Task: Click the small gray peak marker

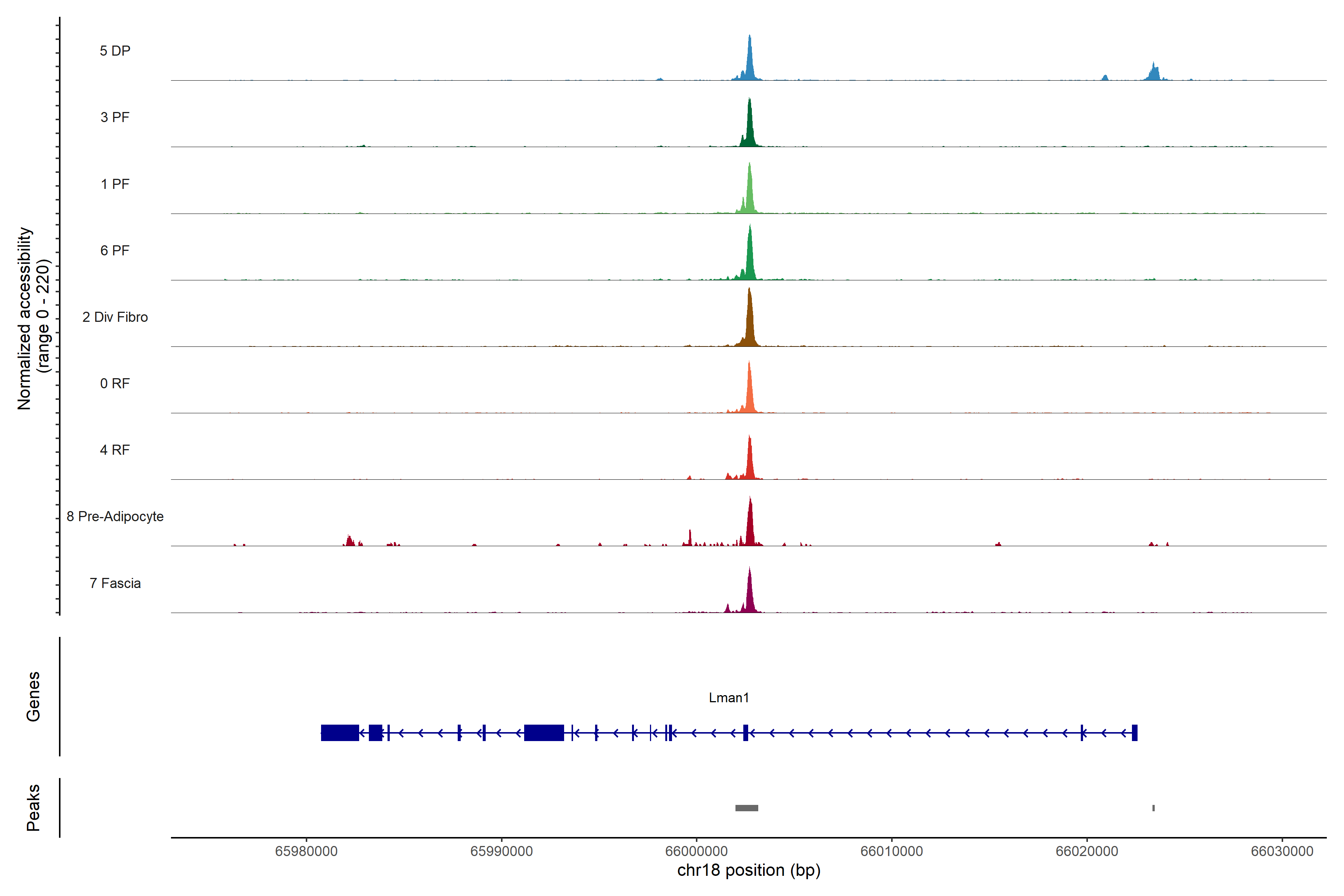Action: (1153, 808)
